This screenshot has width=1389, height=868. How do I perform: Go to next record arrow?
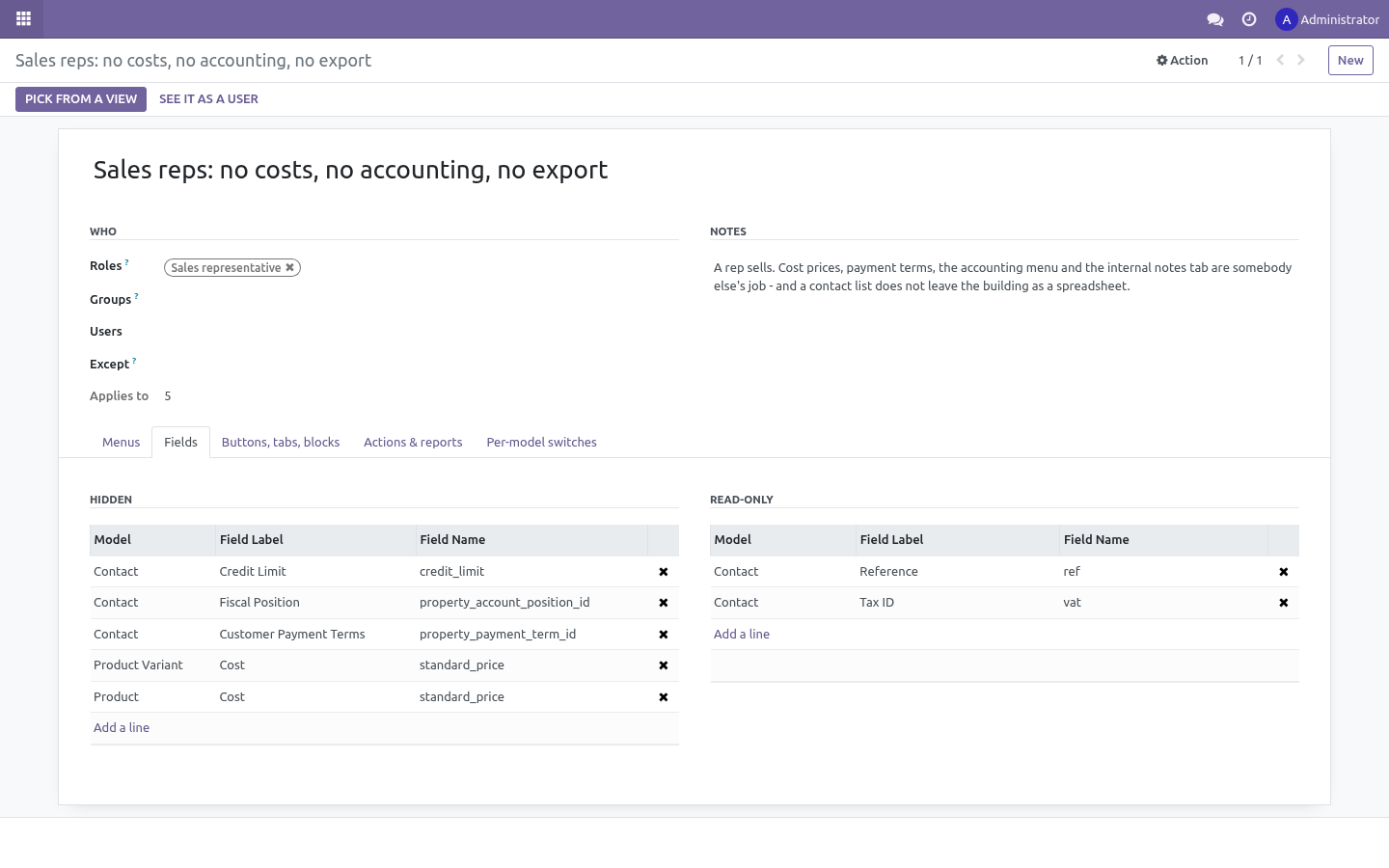tap(1301, 60)
